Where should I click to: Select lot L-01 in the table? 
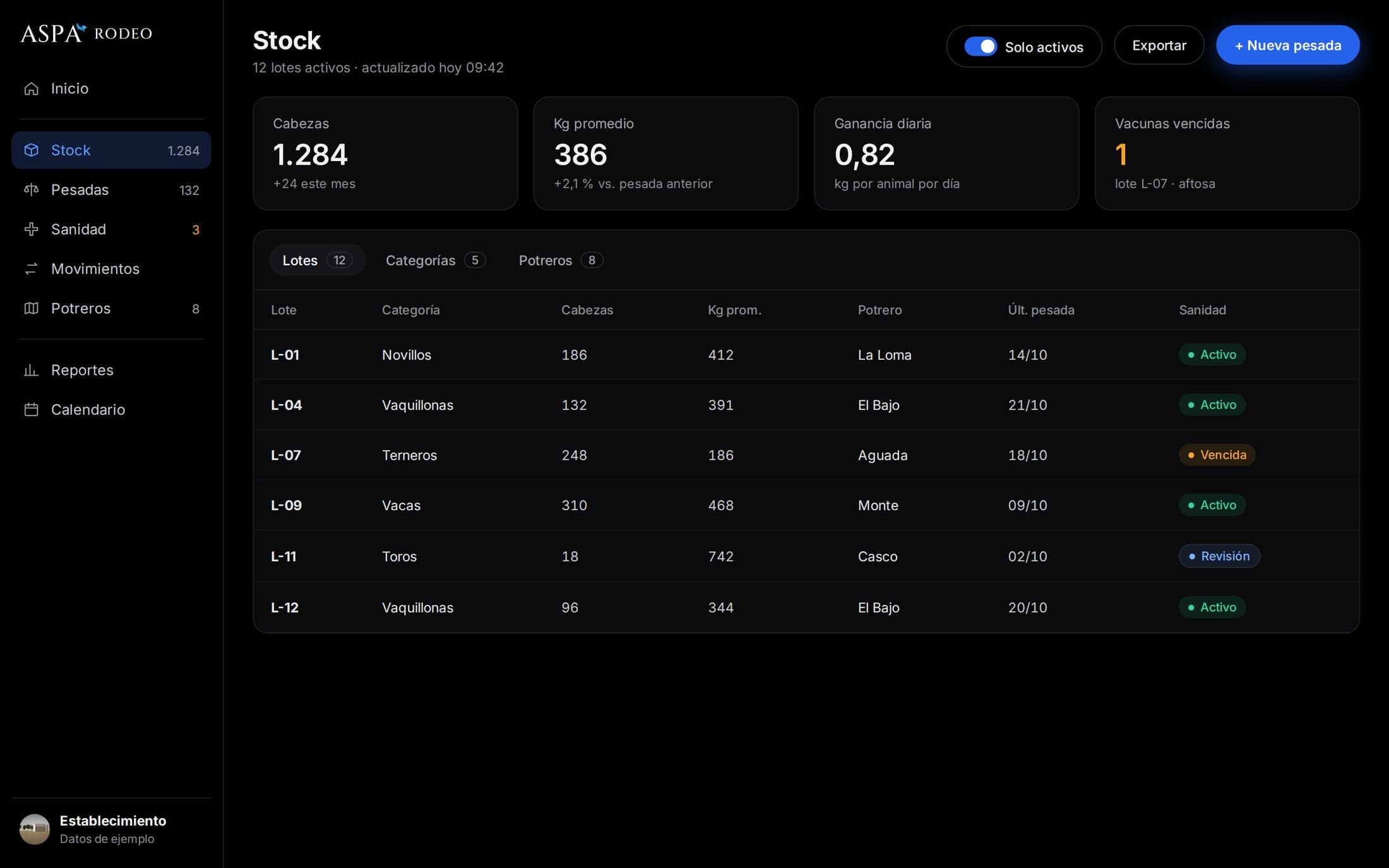(806, 355)
